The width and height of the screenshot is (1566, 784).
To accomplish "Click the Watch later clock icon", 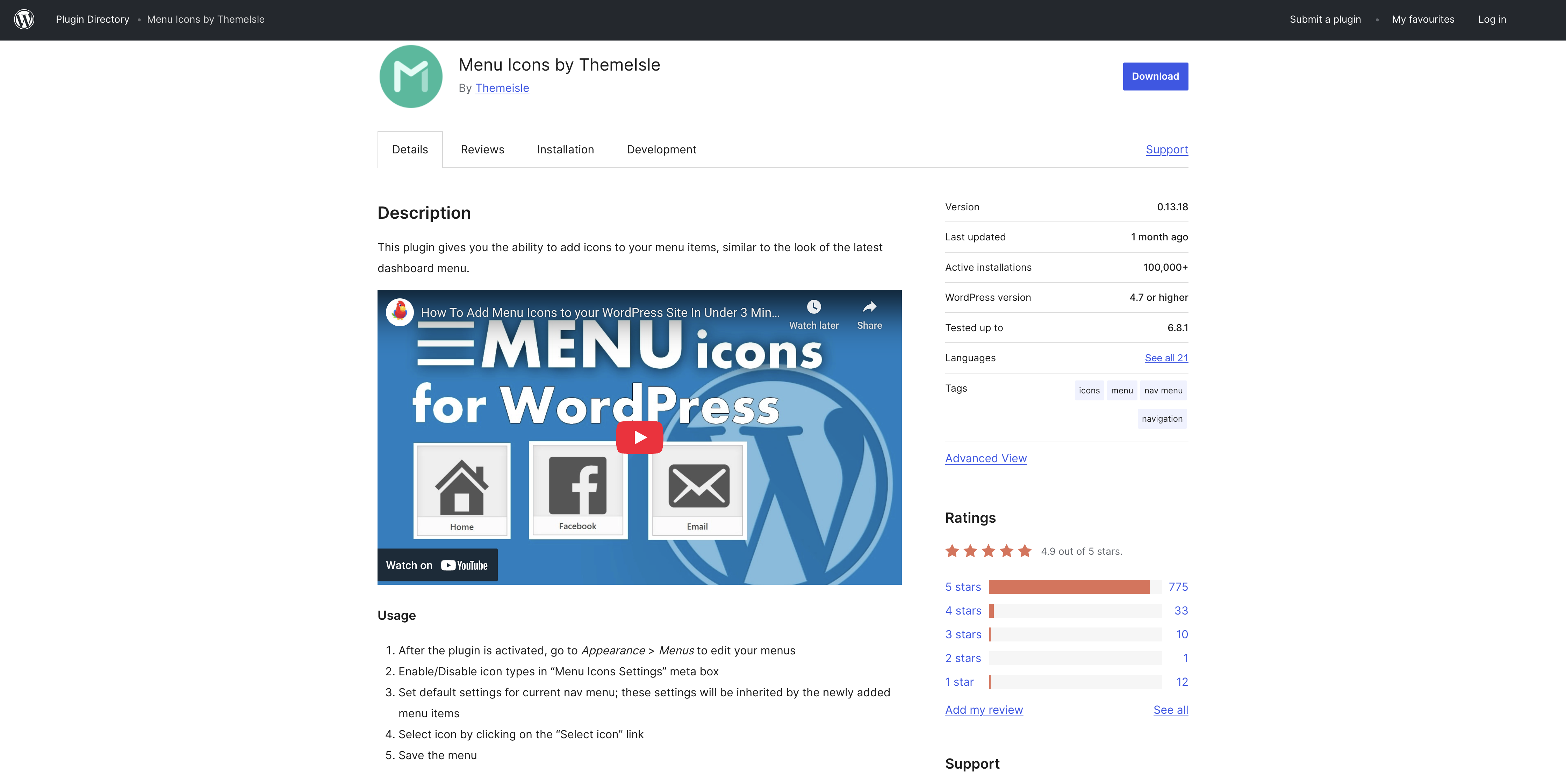I will (x=813, y=307).
